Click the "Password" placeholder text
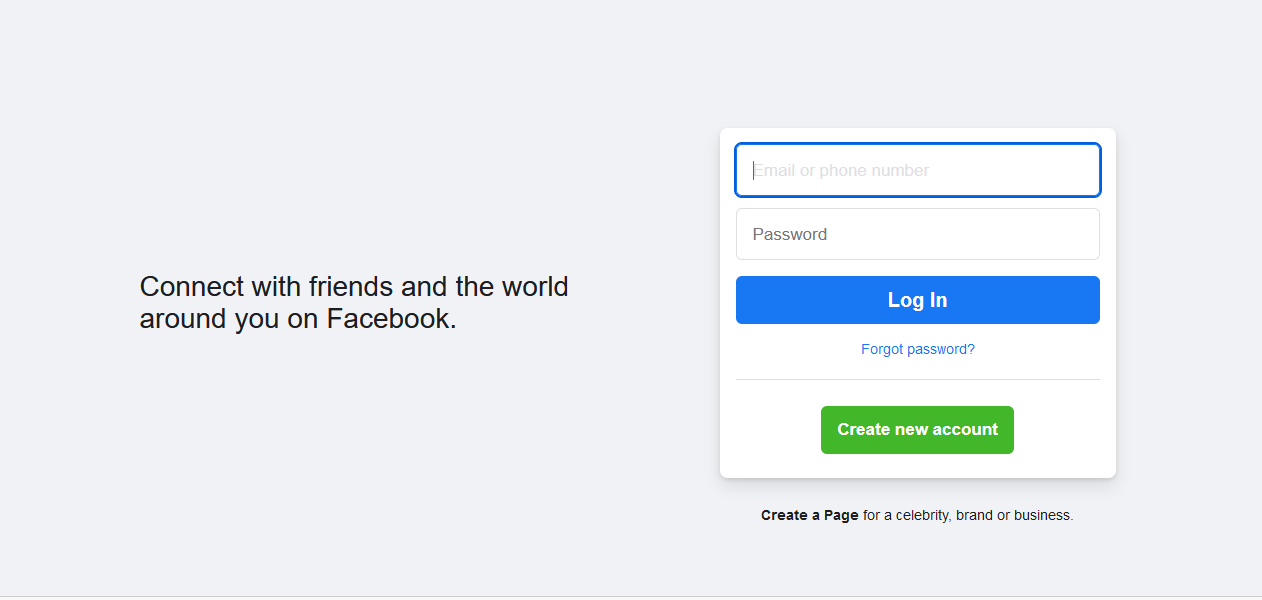This screenshot has height=600, width=1262. (x=790, y=235)
